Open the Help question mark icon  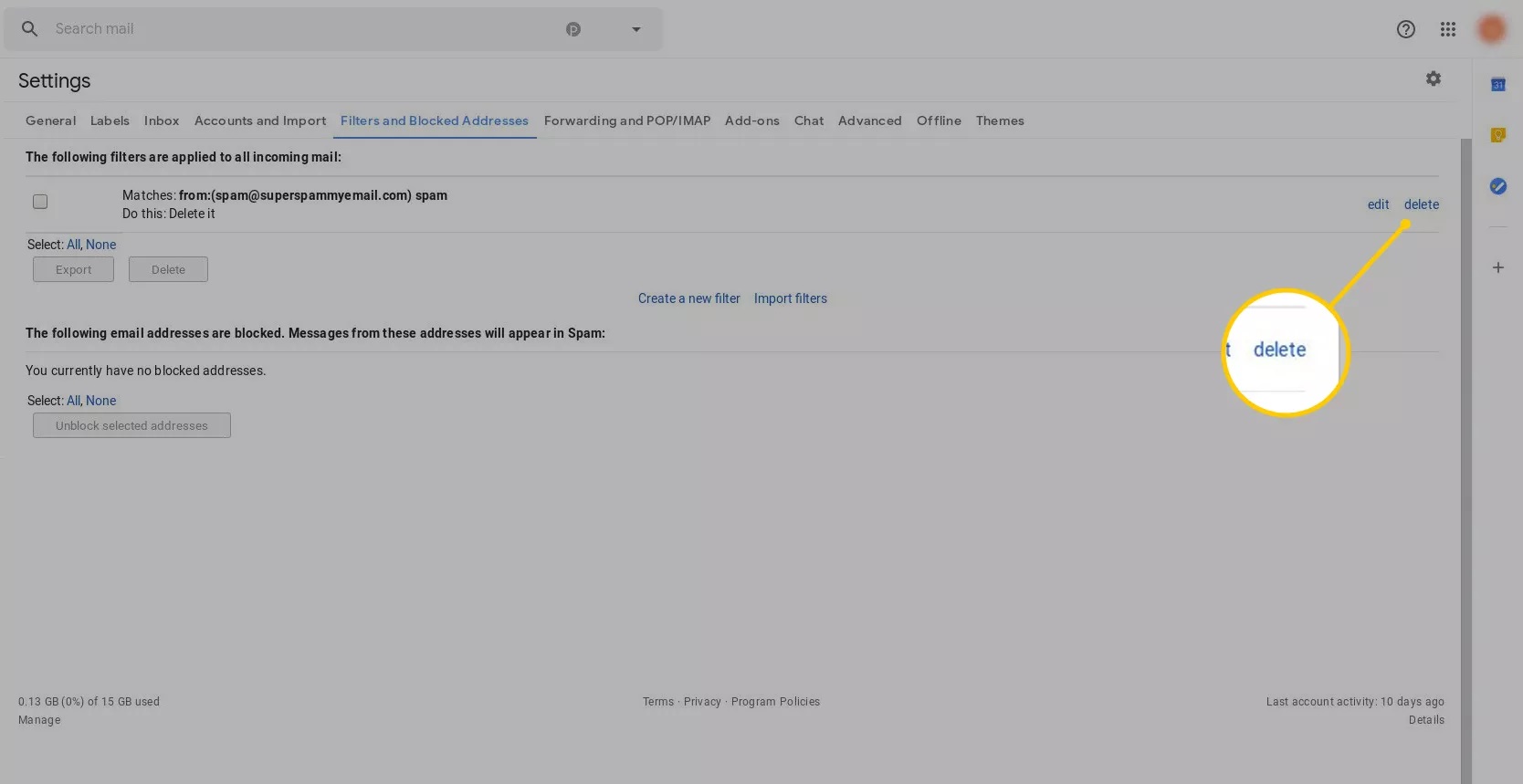[x=1405, y=29]
